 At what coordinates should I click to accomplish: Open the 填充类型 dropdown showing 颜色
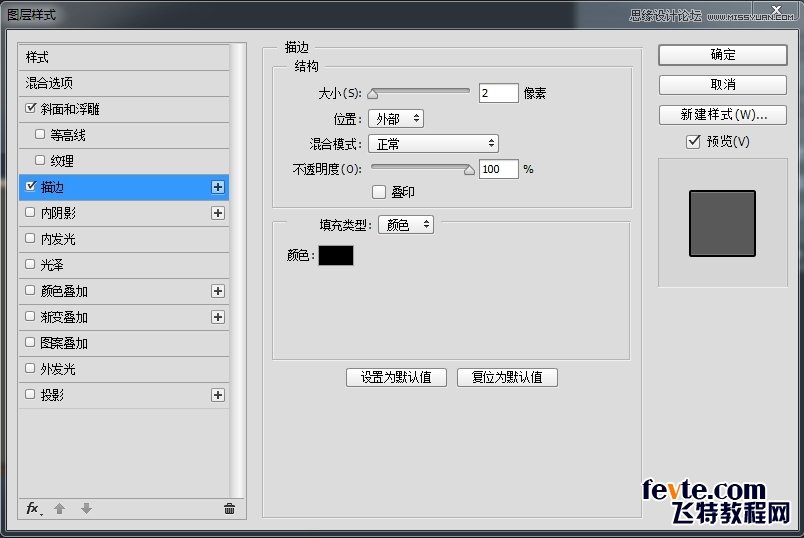pos(406,225)
